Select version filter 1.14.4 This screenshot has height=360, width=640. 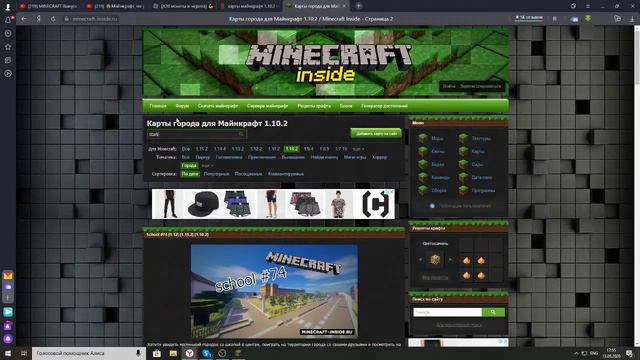[220, 149]
